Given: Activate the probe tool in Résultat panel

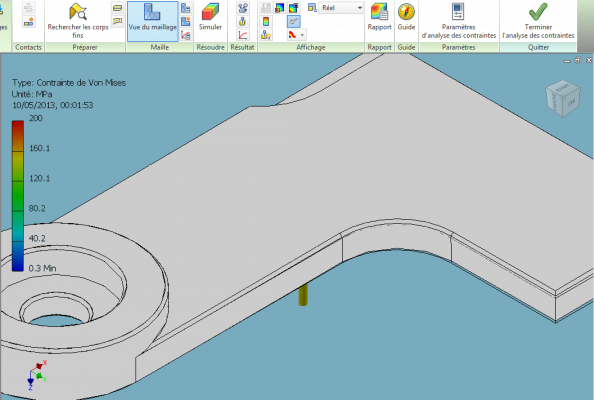Looking at the screenshot, I should [x=242, y=22].
